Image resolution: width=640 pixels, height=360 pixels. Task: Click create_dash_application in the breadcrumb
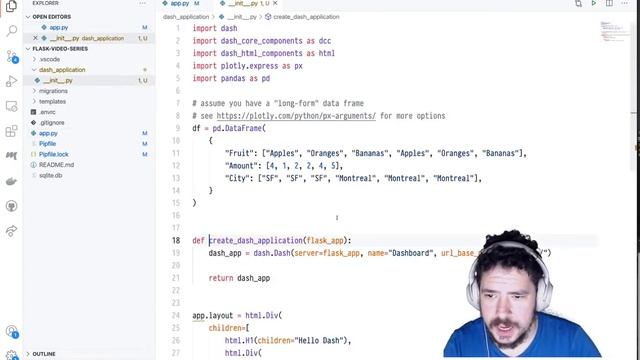point(306,17)
